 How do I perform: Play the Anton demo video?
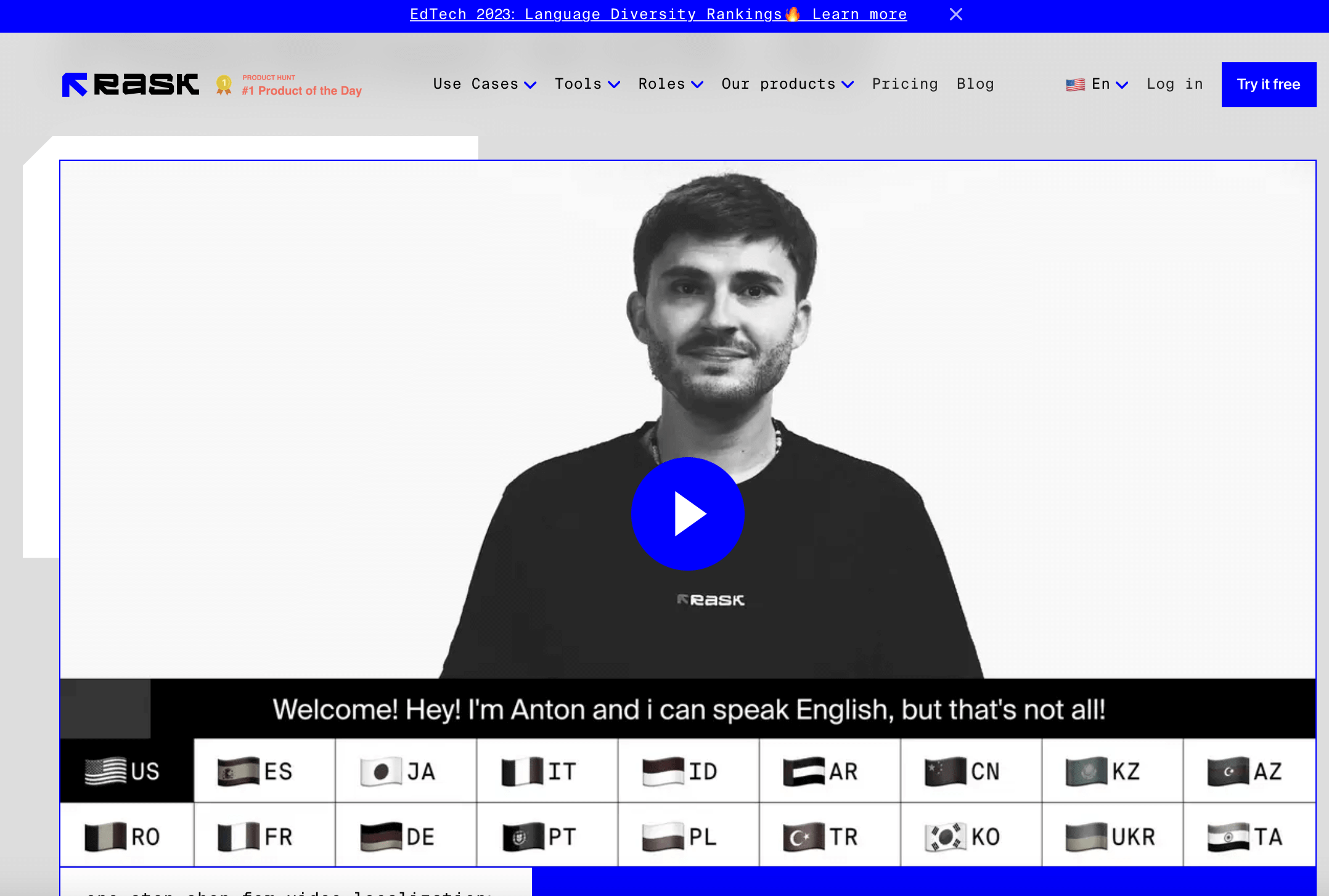(687, 513)
